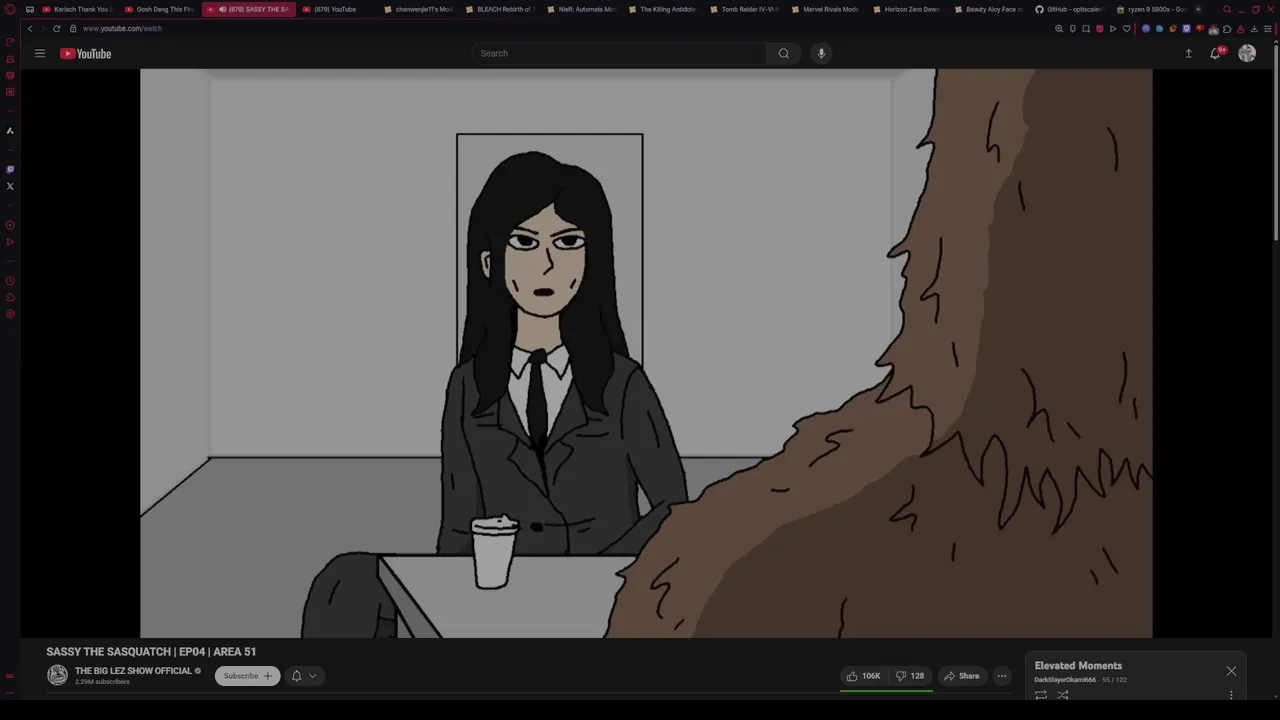1280x720 pixels.
Task: Click the SASSY THE SASQUATCH video title
Action: [151, 652]
